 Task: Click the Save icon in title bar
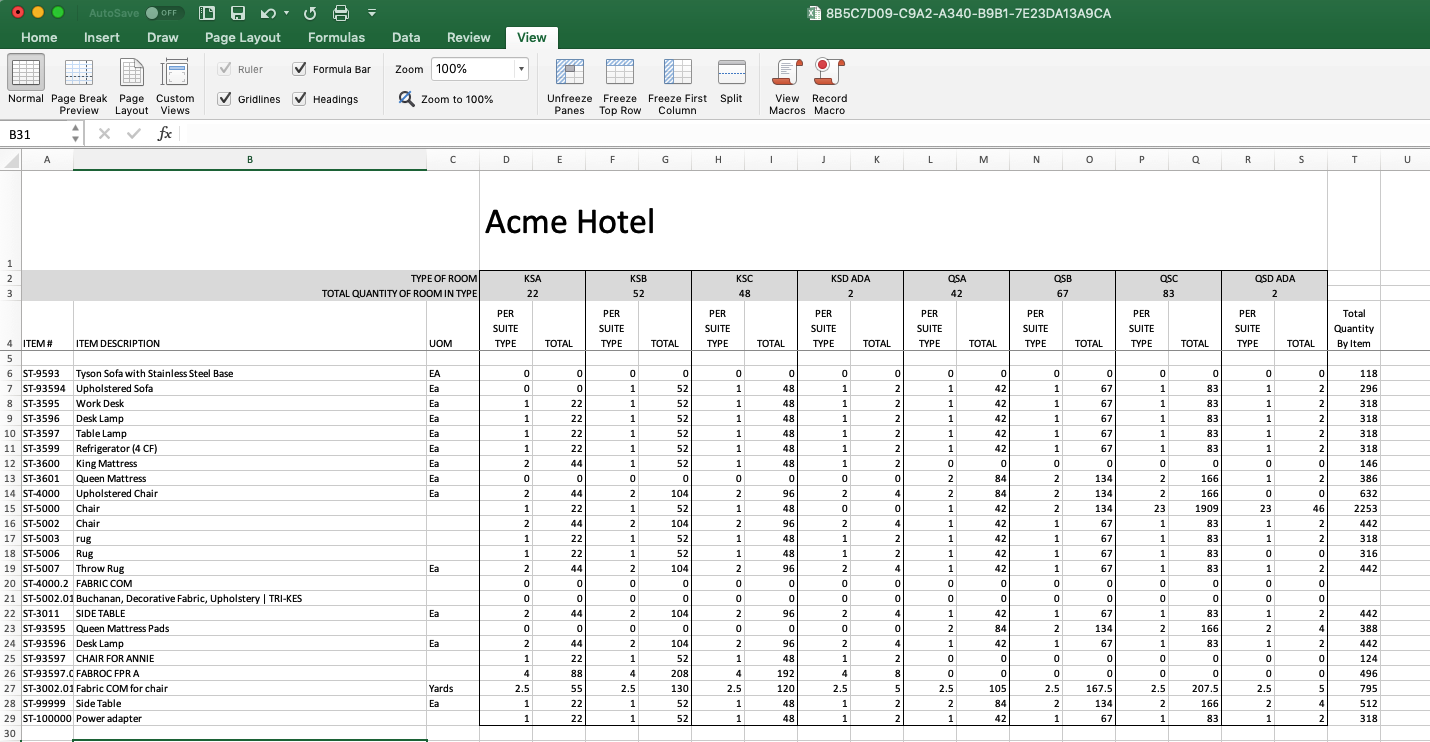pyautogui.click(x=238, y=13)
